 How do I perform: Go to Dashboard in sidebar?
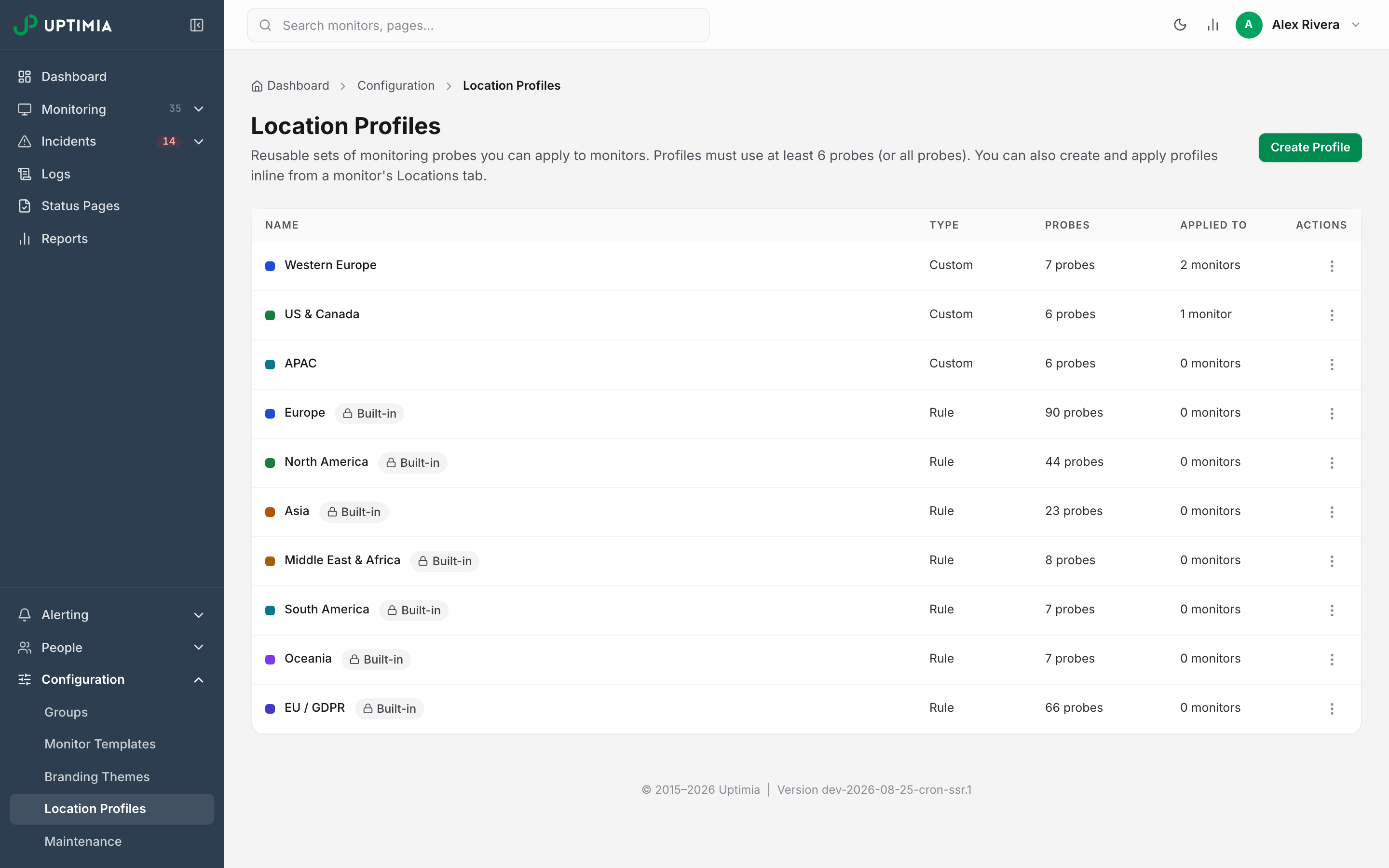point(111,77)
